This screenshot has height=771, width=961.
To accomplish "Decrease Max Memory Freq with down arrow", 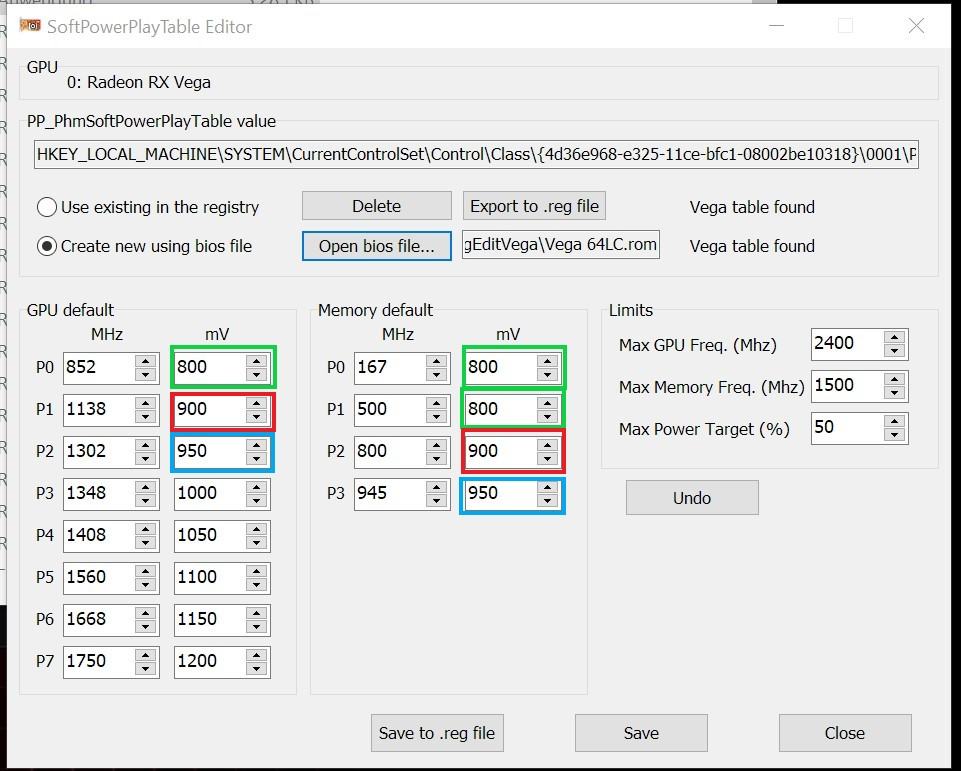I will click(895, 393).
